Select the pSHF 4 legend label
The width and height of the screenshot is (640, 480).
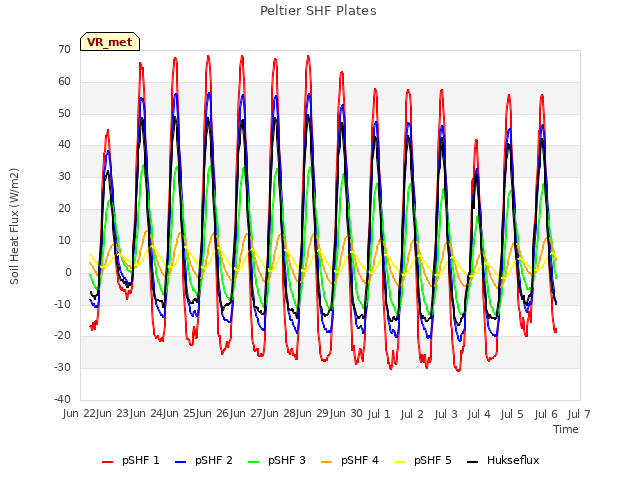point(360,460)
